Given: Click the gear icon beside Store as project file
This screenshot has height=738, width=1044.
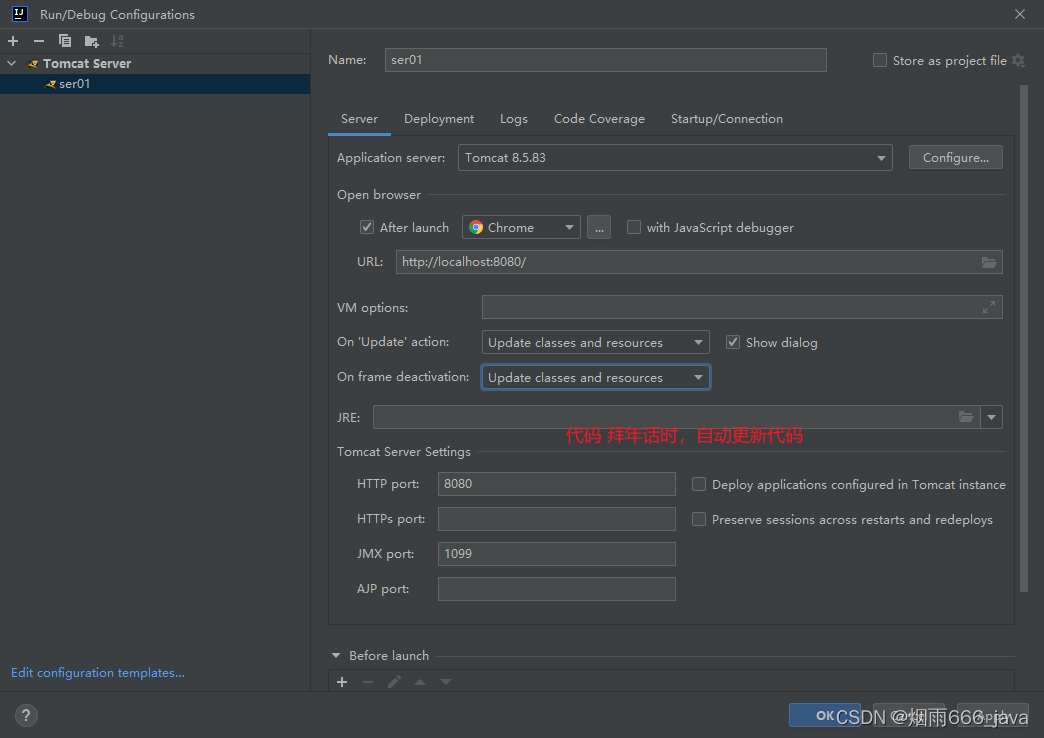Looking at the screenshot, I should click(x=1018, y=61).
